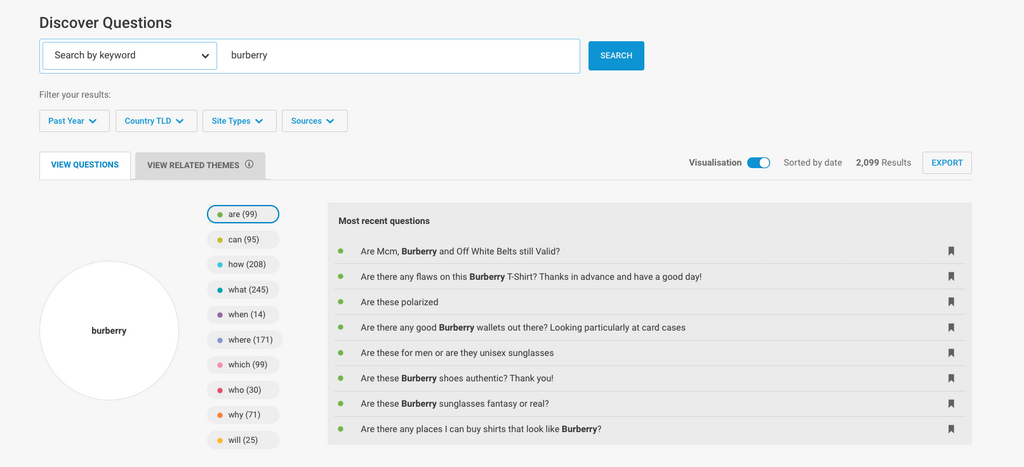Bookmark the sunglasses fantasy or real question
Image resolution: width=1024 pixels, height=467 pixels.
tap(951, 404)
